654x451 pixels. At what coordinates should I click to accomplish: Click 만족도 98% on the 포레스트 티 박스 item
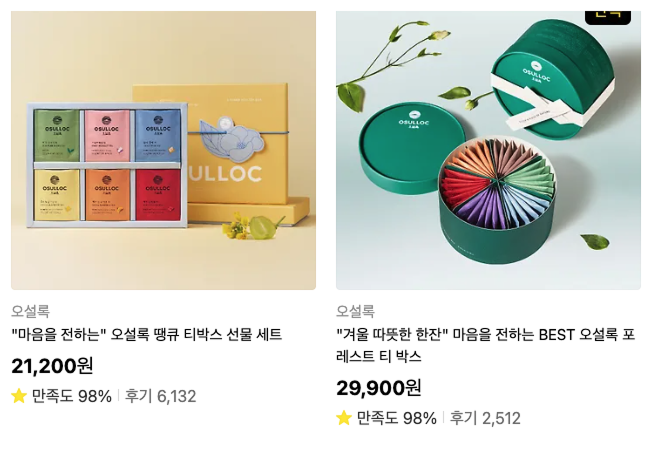click(397, 418)
